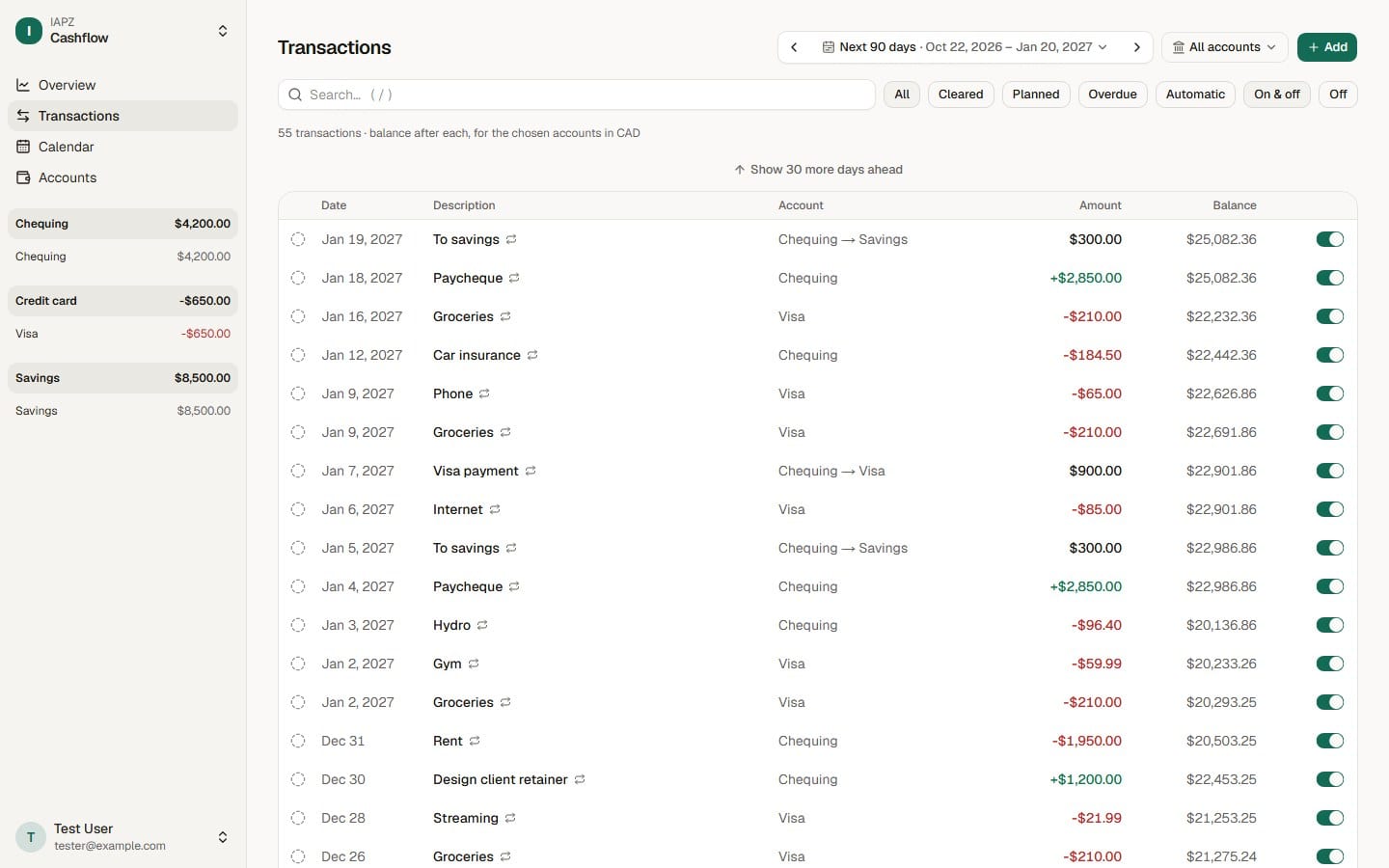Click the Test User avatar

coord(31,837)
